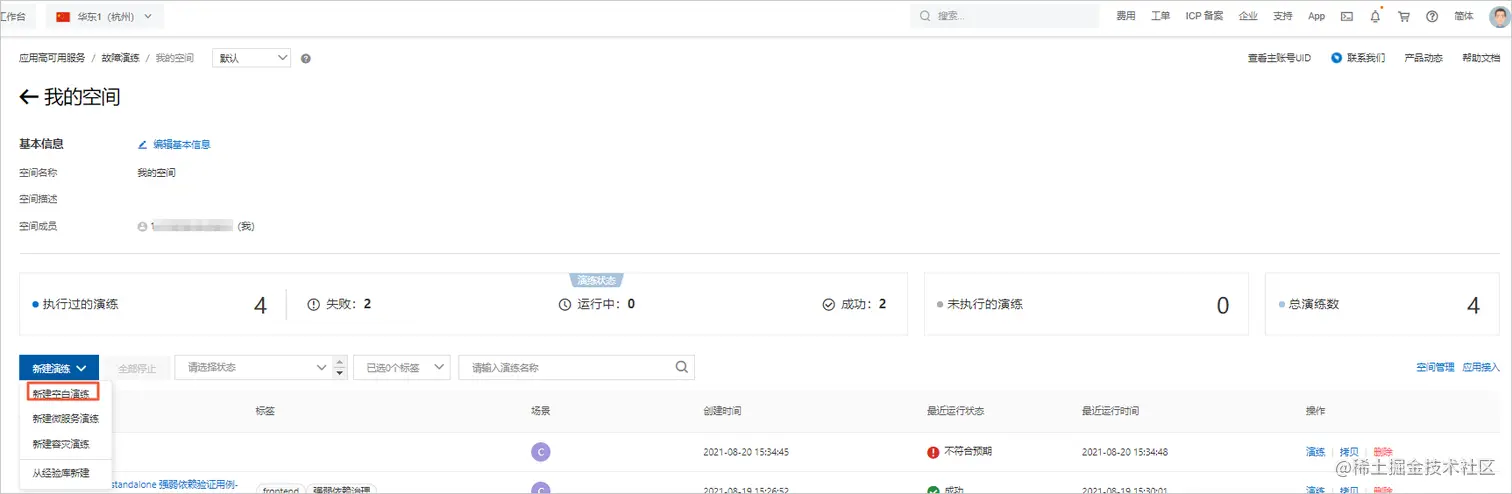Open the notification bell
1512x494 pixels.
1375,16
